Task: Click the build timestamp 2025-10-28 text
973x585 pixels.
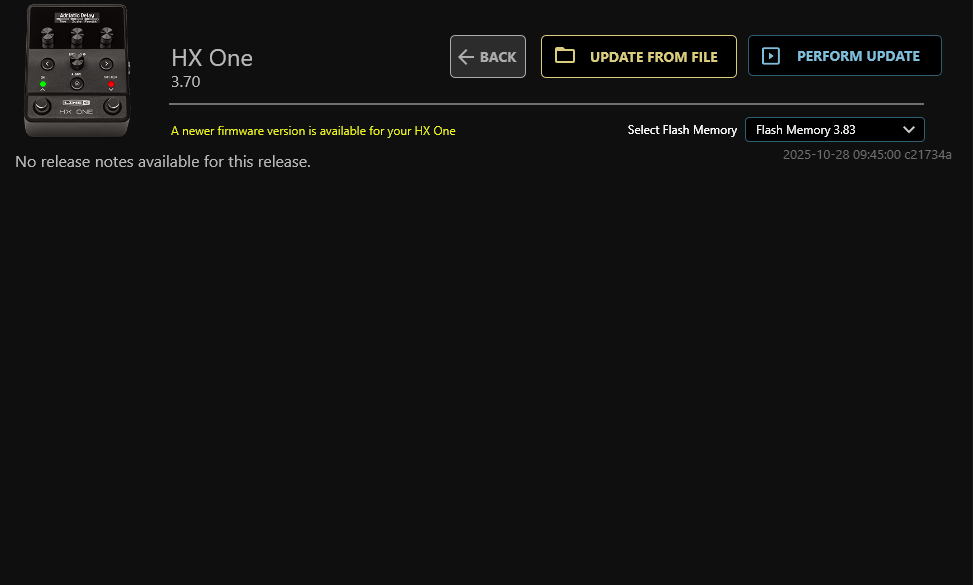Action: (x=866, y=155)
